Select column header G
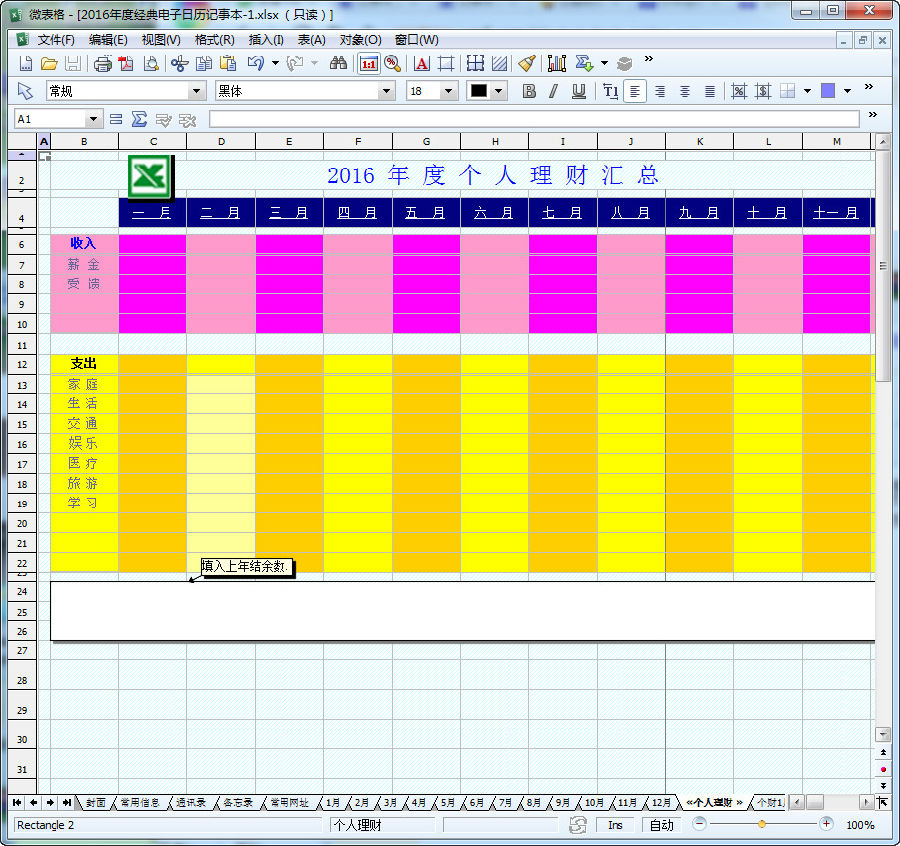 426,141
